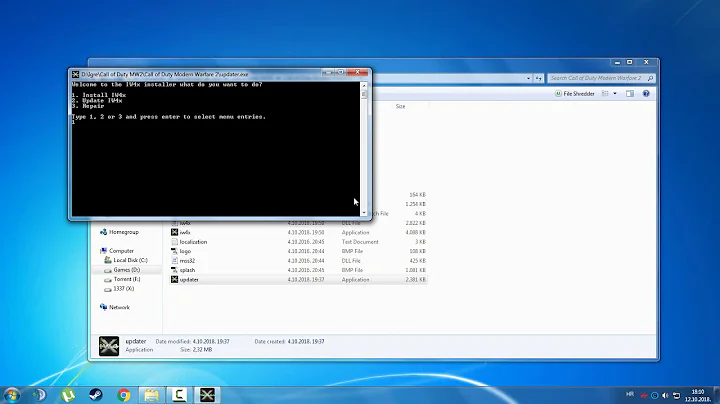Open the Camtasia recorder taskbar icon
This screenshot has width=720, height=404.
(179, 395)
